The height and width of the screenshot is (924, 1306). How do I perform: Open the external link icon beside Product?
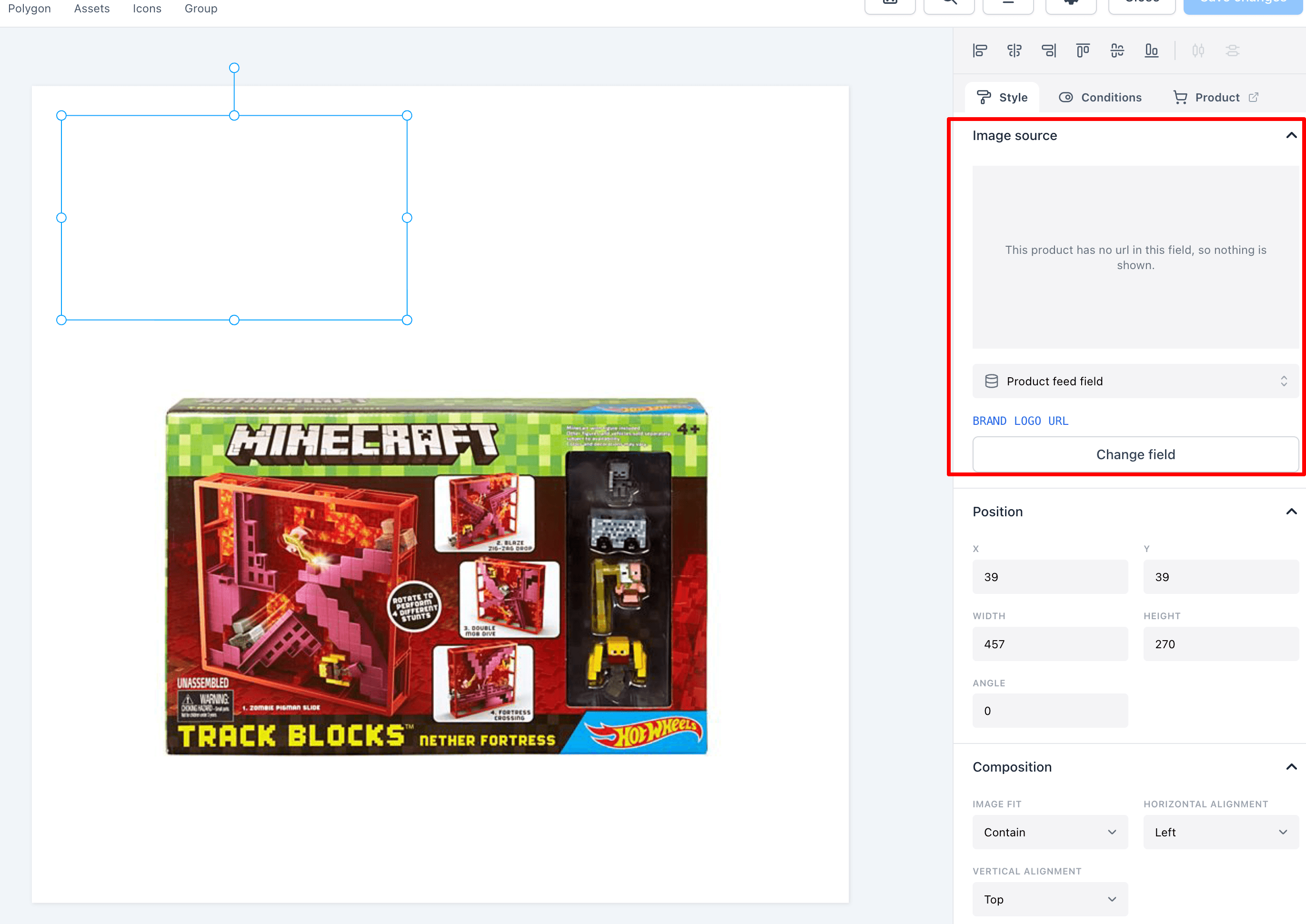pos(1254,97)
